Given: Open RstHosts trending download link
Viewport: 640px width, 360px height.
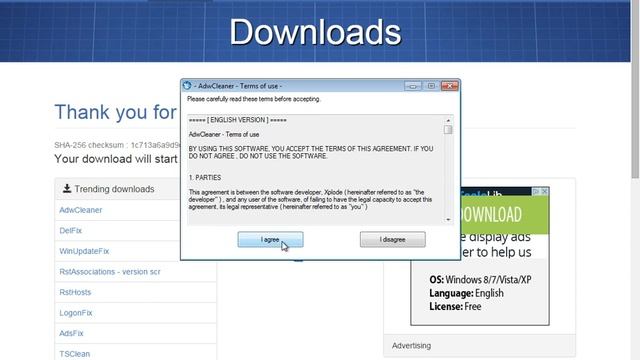Looking at the screenshot, I should click(x=75, y=292).
